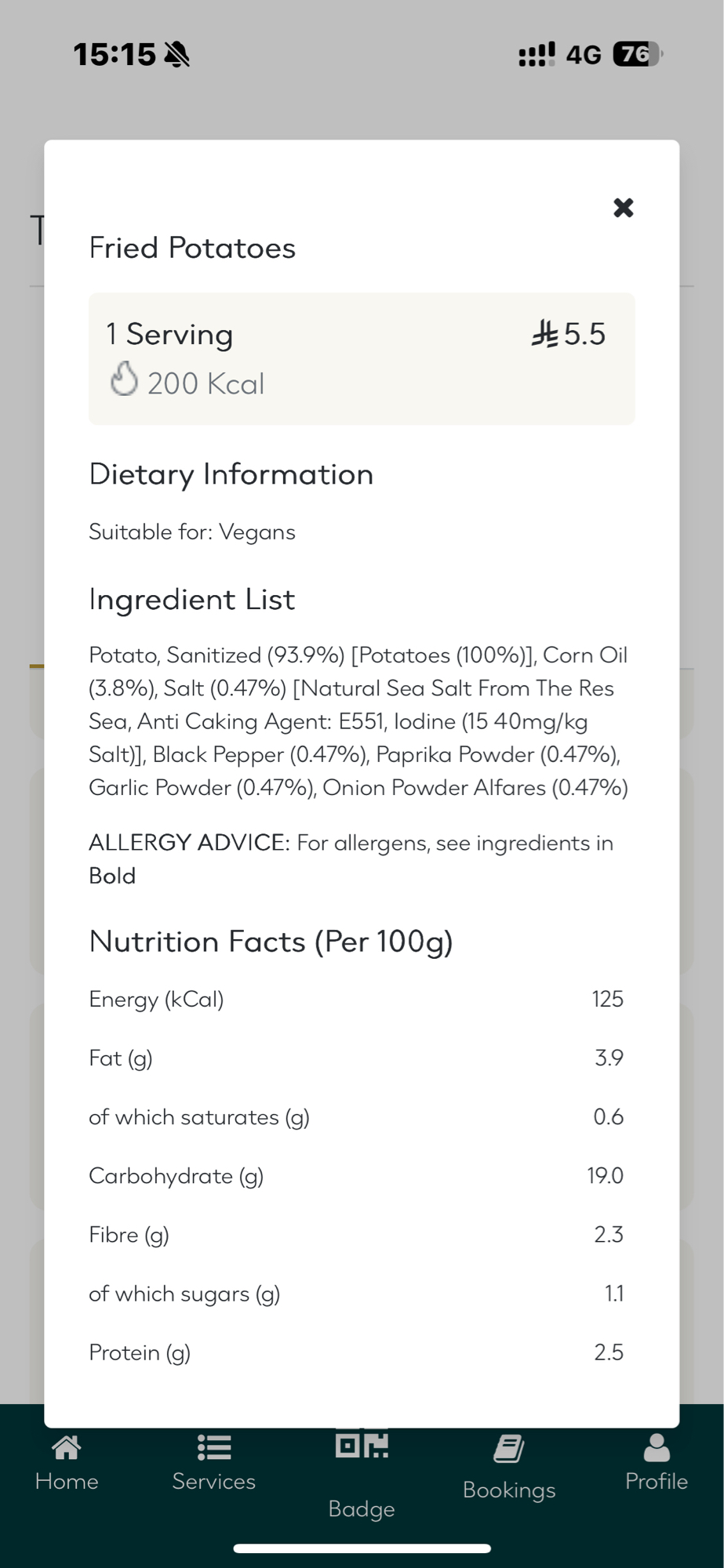Screen dimensions: 724x1568
Task: Tap the flame calorie icon
Action: [124, 379]
